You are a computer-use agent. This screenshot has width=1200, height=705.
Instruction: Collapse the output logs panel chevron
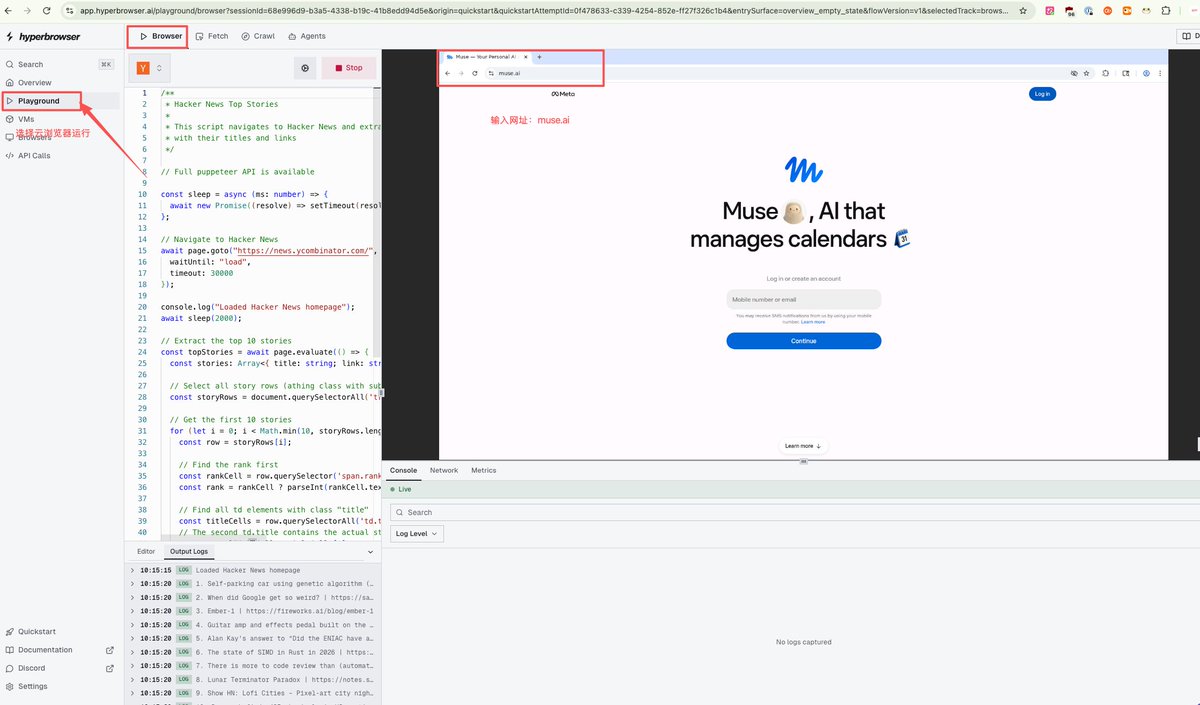click(x=369, y=551)
